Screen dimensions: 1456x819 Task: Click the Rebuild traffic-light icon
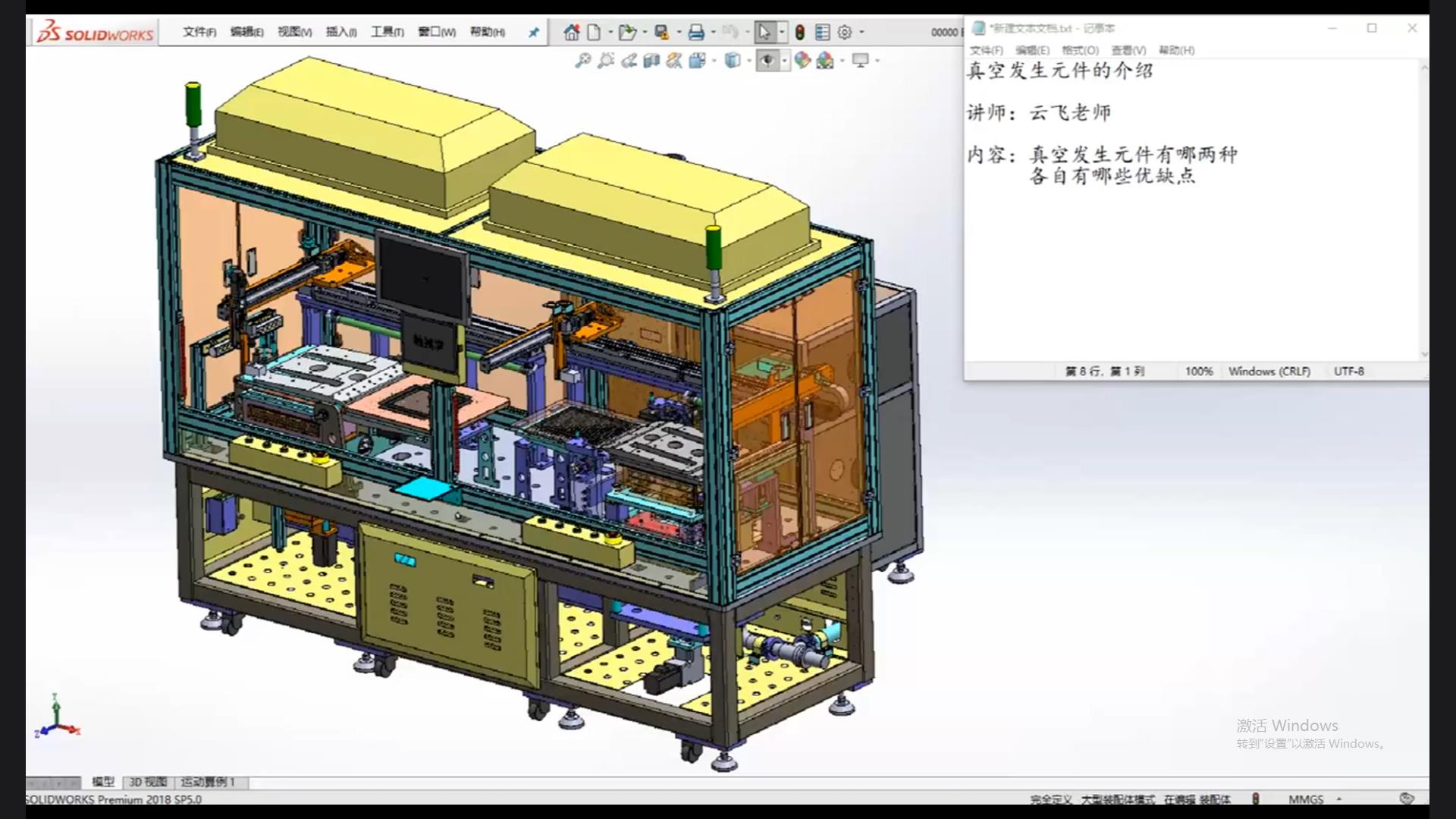click(799, 32)
